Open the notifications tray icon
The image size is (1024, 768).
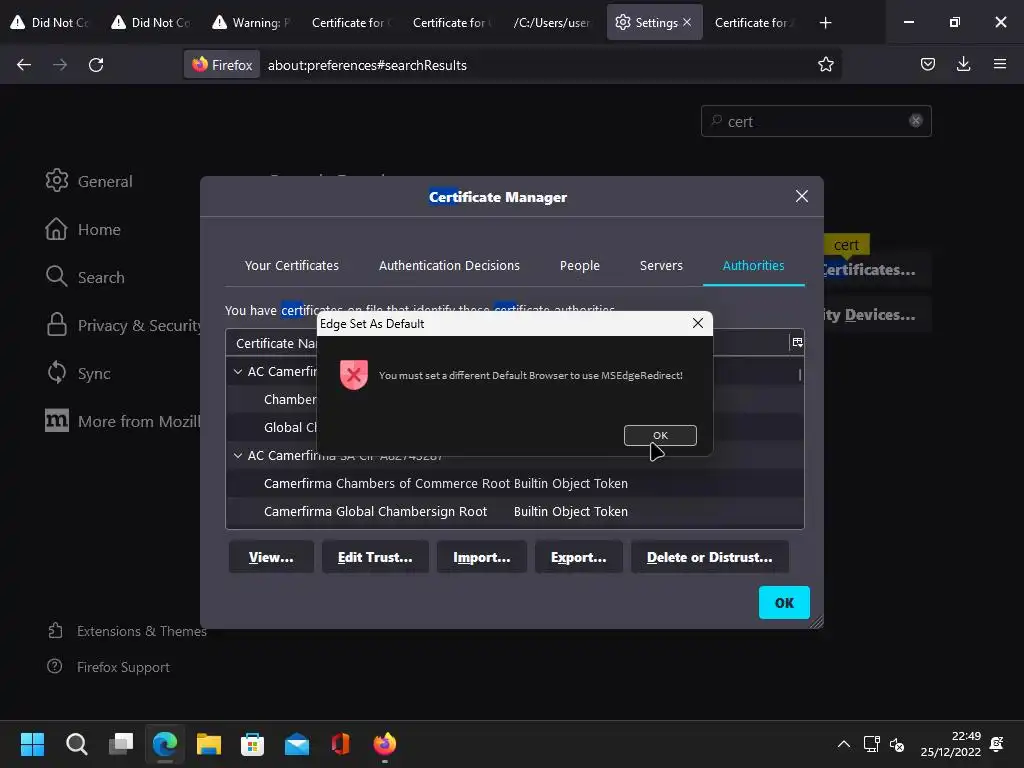[997, 744]
